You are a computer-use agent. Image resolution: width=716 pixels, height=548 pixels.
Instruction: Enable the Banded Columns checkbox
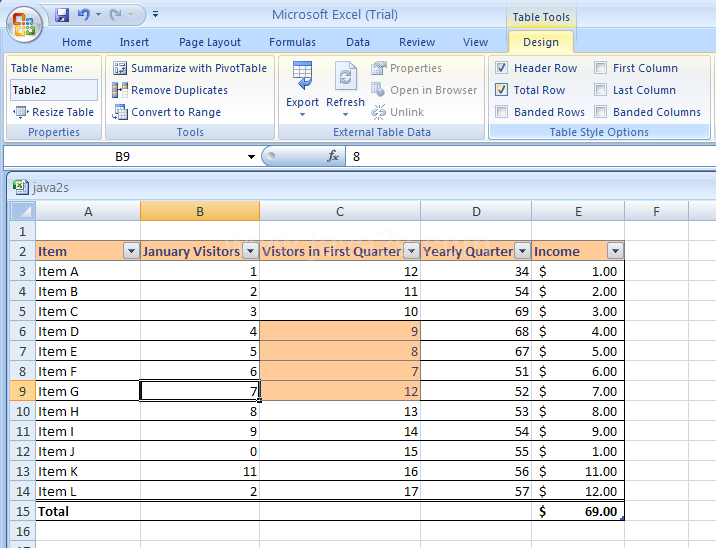click(600, 112)
